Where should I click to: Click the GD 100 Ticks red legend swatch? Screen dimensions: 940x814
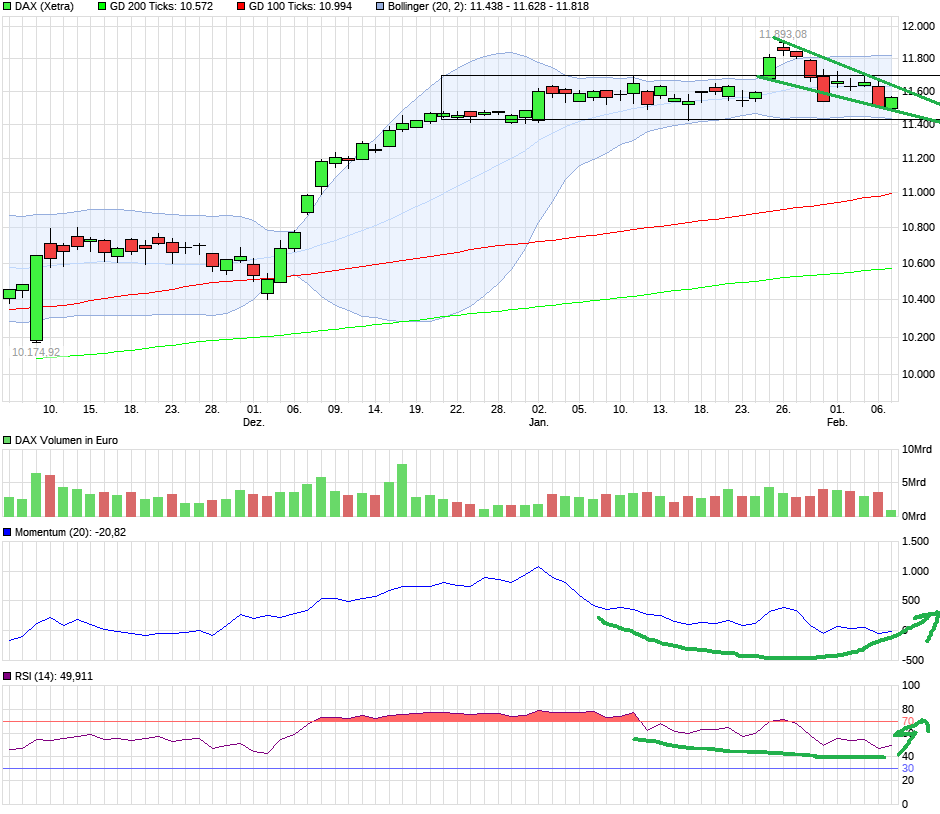(241, 7)
